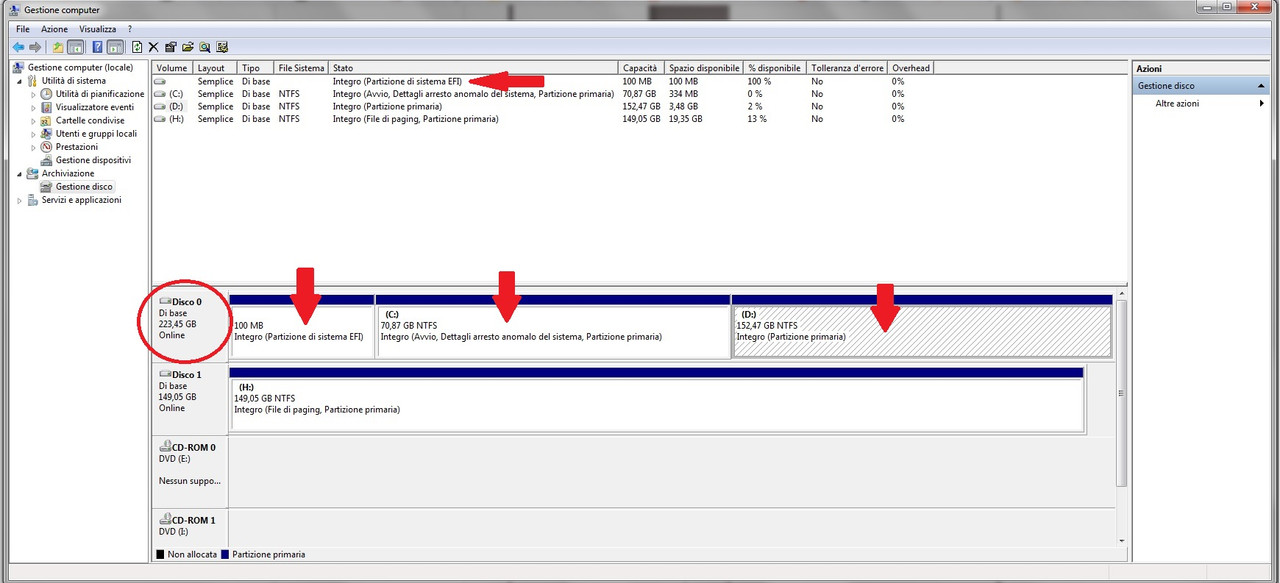Expand the Utilità di pianificazione node
This screenshot has width=1280, height=583.
point(33,94)
